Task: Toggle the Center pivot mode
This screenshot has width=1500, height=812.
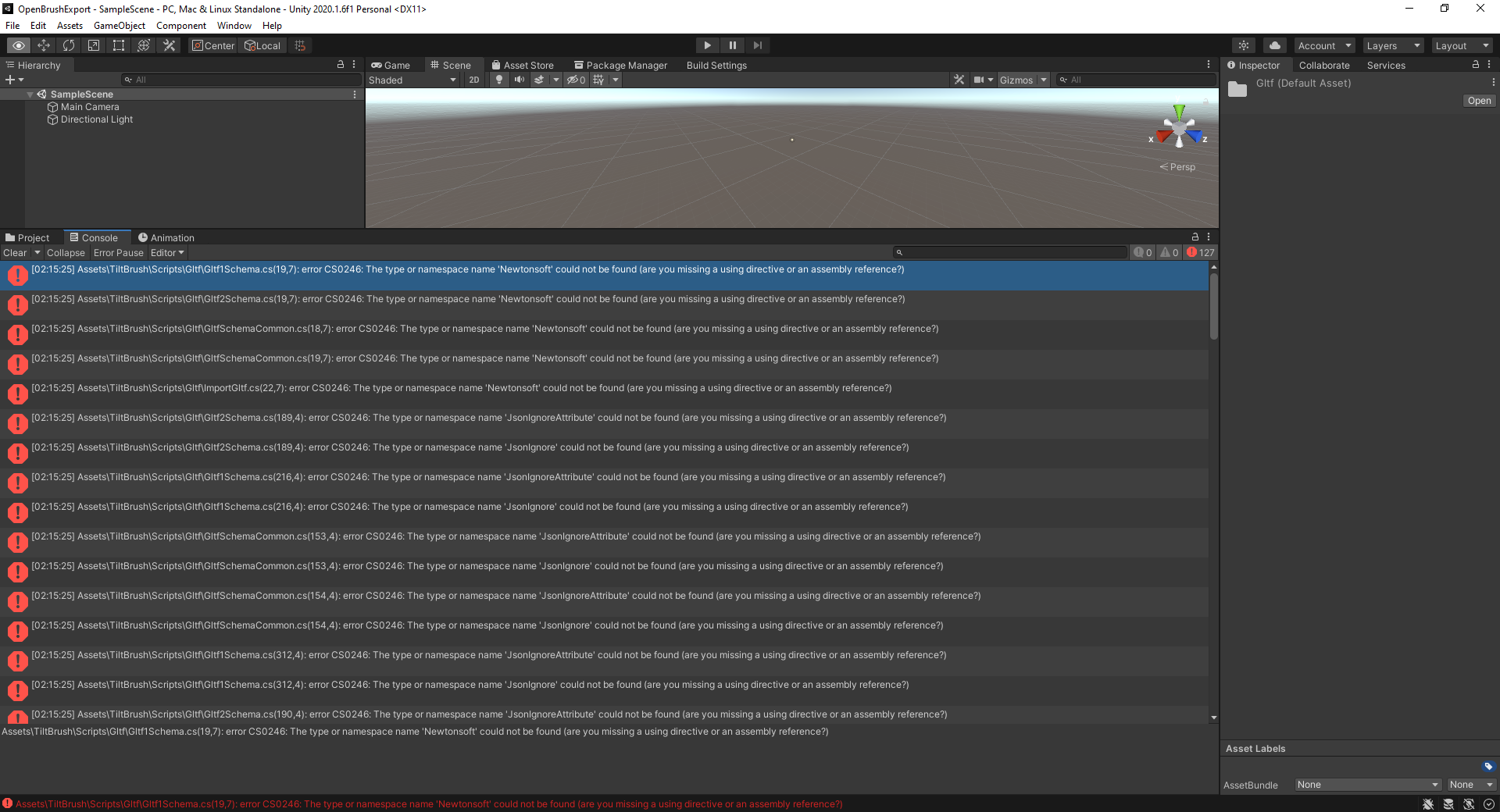Action: pos(212,45)
